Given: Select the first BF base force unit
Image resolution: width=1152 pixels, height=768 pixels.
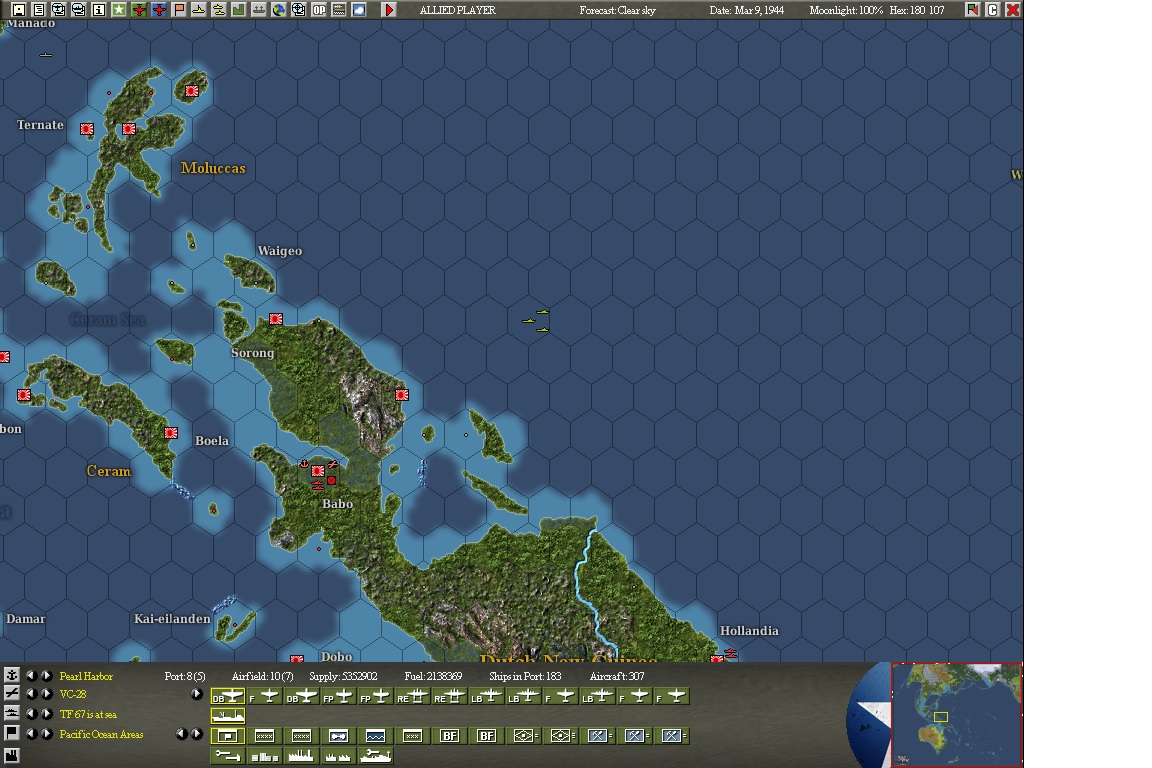Looking at the screenshot, I should pyautogui.click(x=450, y=736).
